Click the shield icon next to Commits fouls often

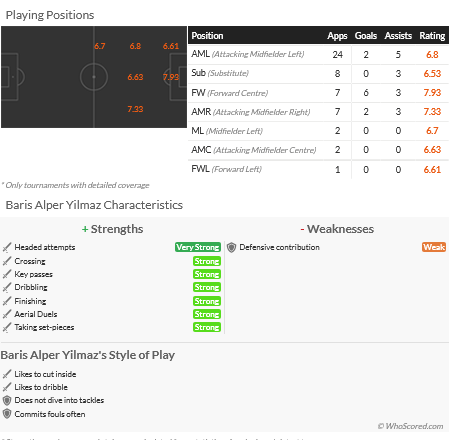click(7, 414)
